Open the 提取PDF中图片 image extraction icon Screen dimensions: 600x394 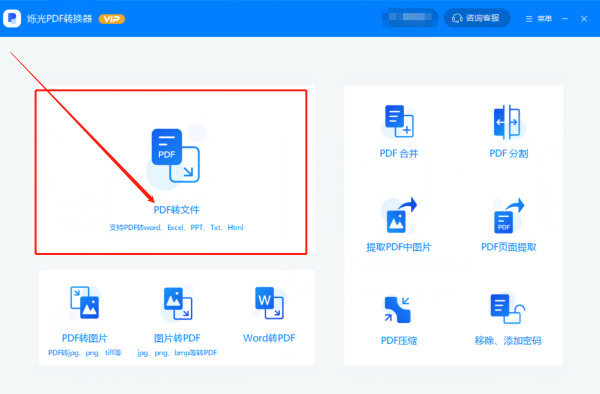pos(401,215)
